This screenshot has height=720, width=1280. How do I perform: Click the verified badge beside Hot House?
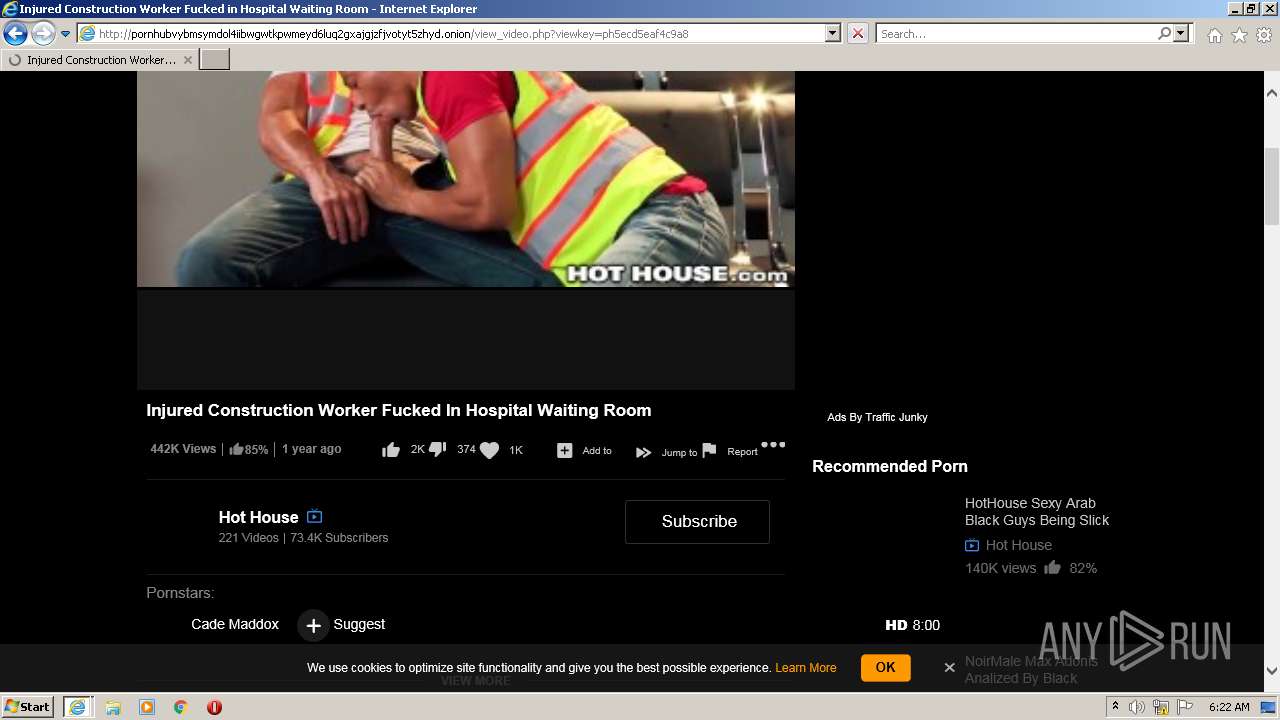(x=314, y=516)
